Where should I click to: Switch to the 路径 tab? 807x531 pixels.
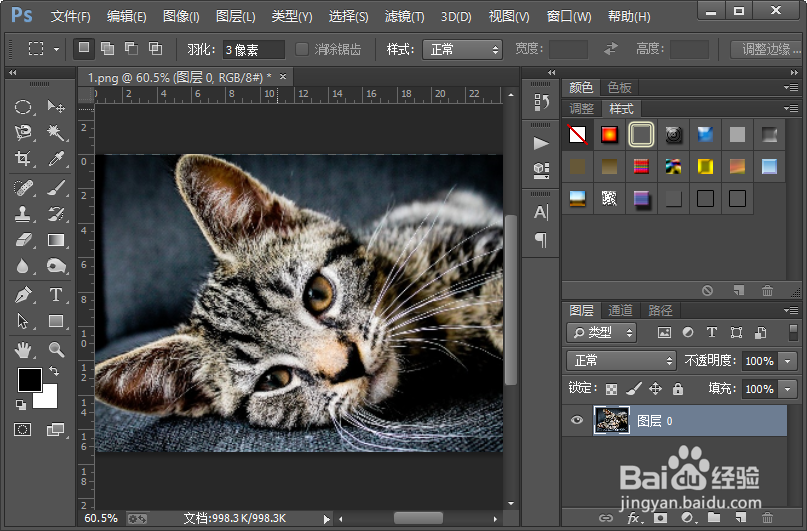660,310
